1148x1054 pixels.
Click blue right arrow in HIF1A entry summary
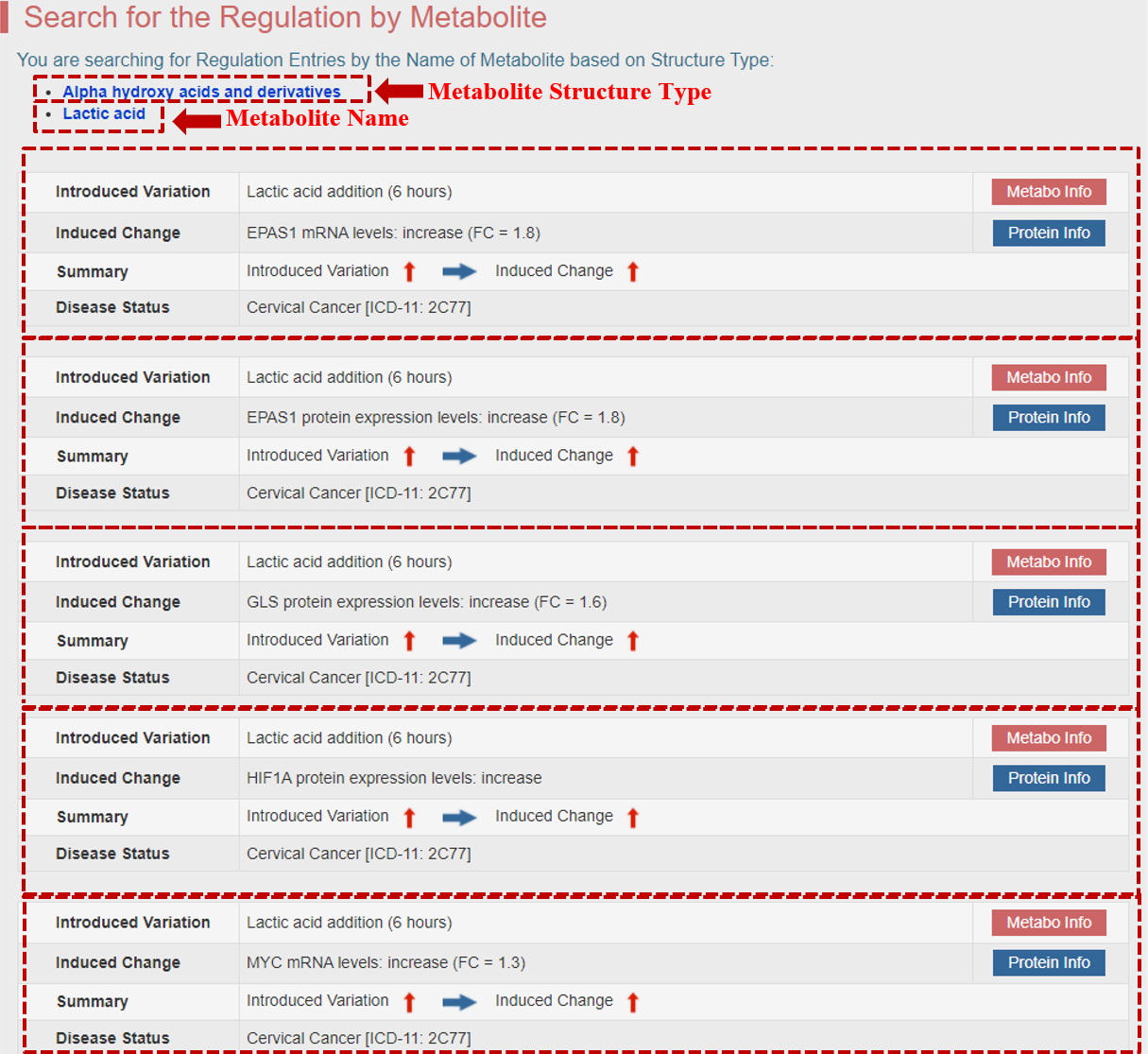tap(459, 818)
